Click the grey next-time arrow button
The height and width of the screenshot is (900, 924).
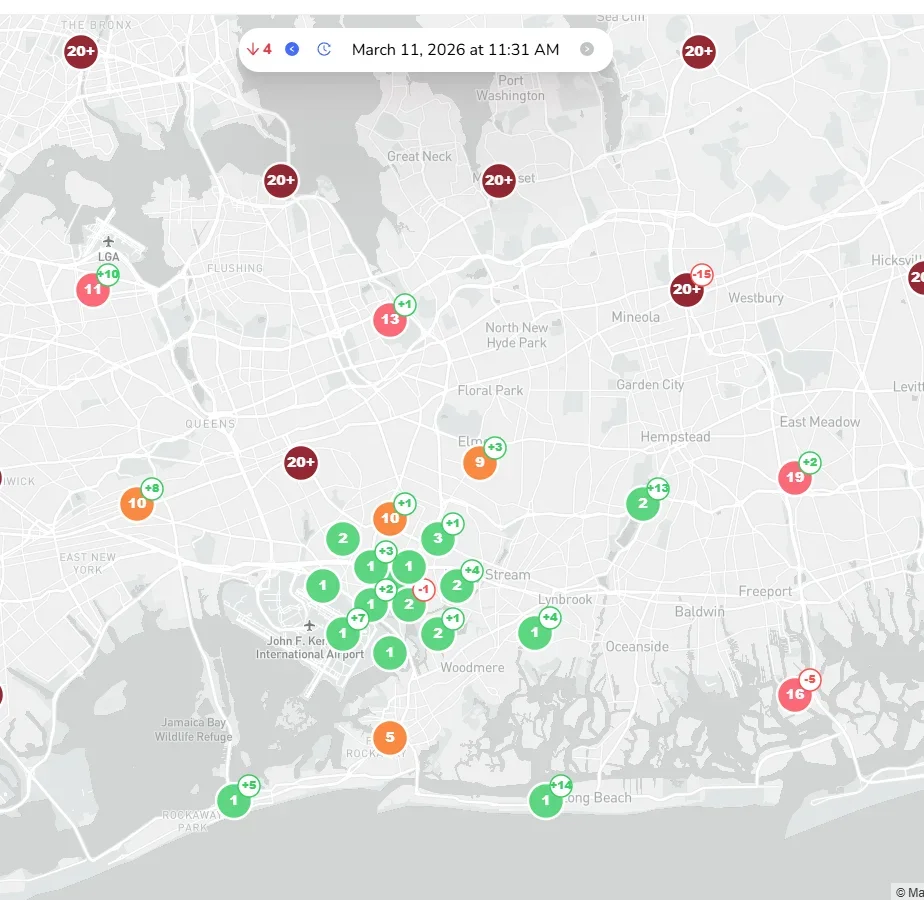coord(587,49)
